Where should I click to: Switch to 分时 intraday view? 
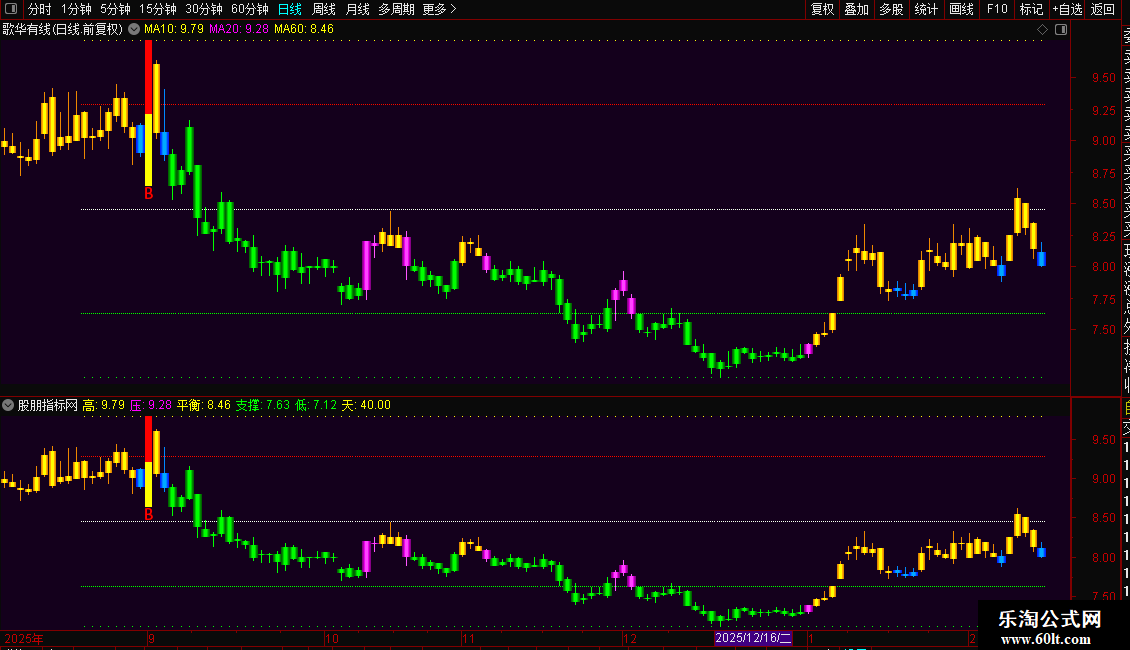pos(40,9)
